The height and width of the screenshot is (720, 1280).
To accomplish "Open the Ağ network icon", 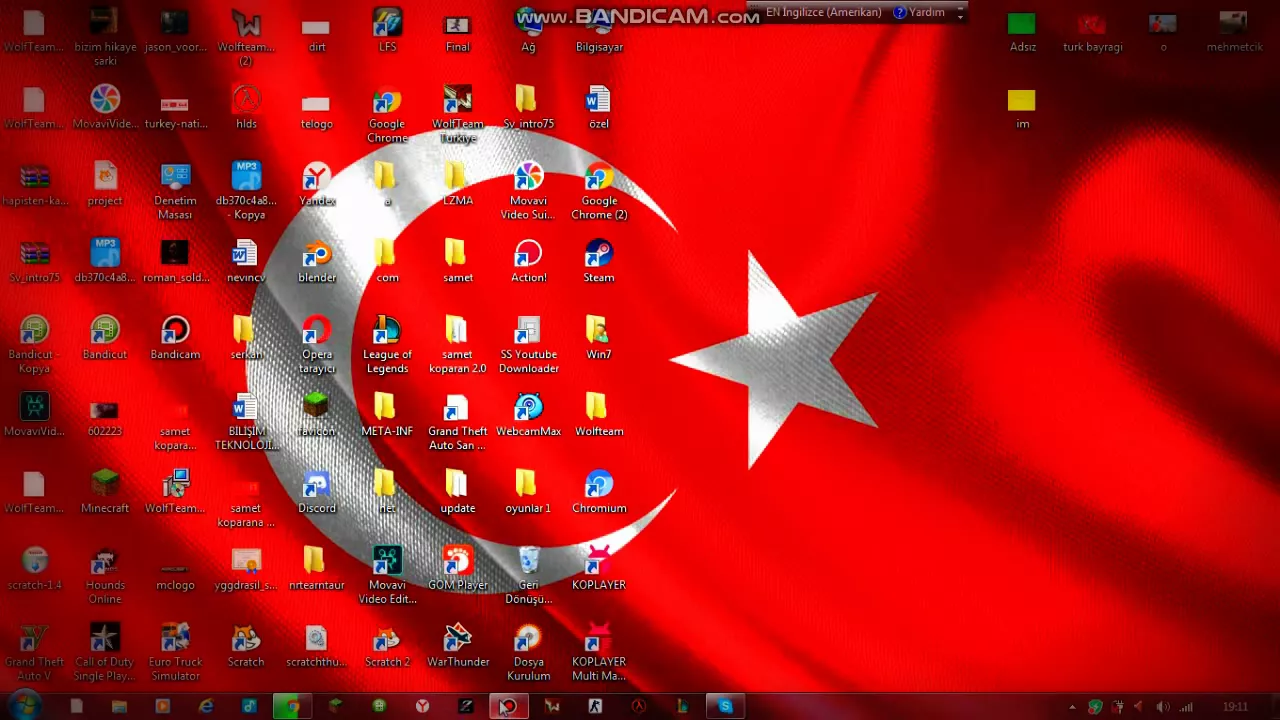I will [x=528, y=30].
